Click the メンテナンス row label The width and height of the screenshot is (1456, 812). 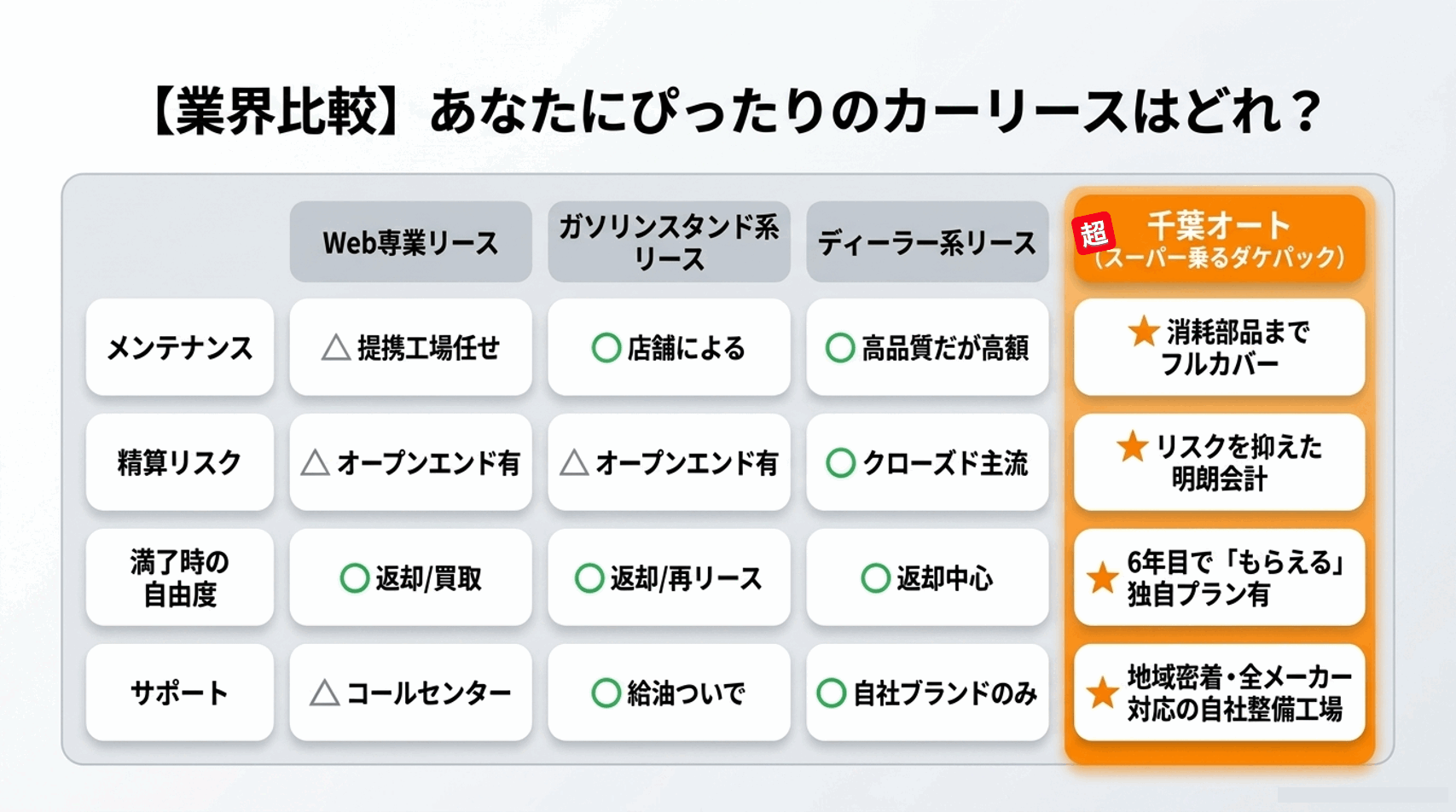180,347
